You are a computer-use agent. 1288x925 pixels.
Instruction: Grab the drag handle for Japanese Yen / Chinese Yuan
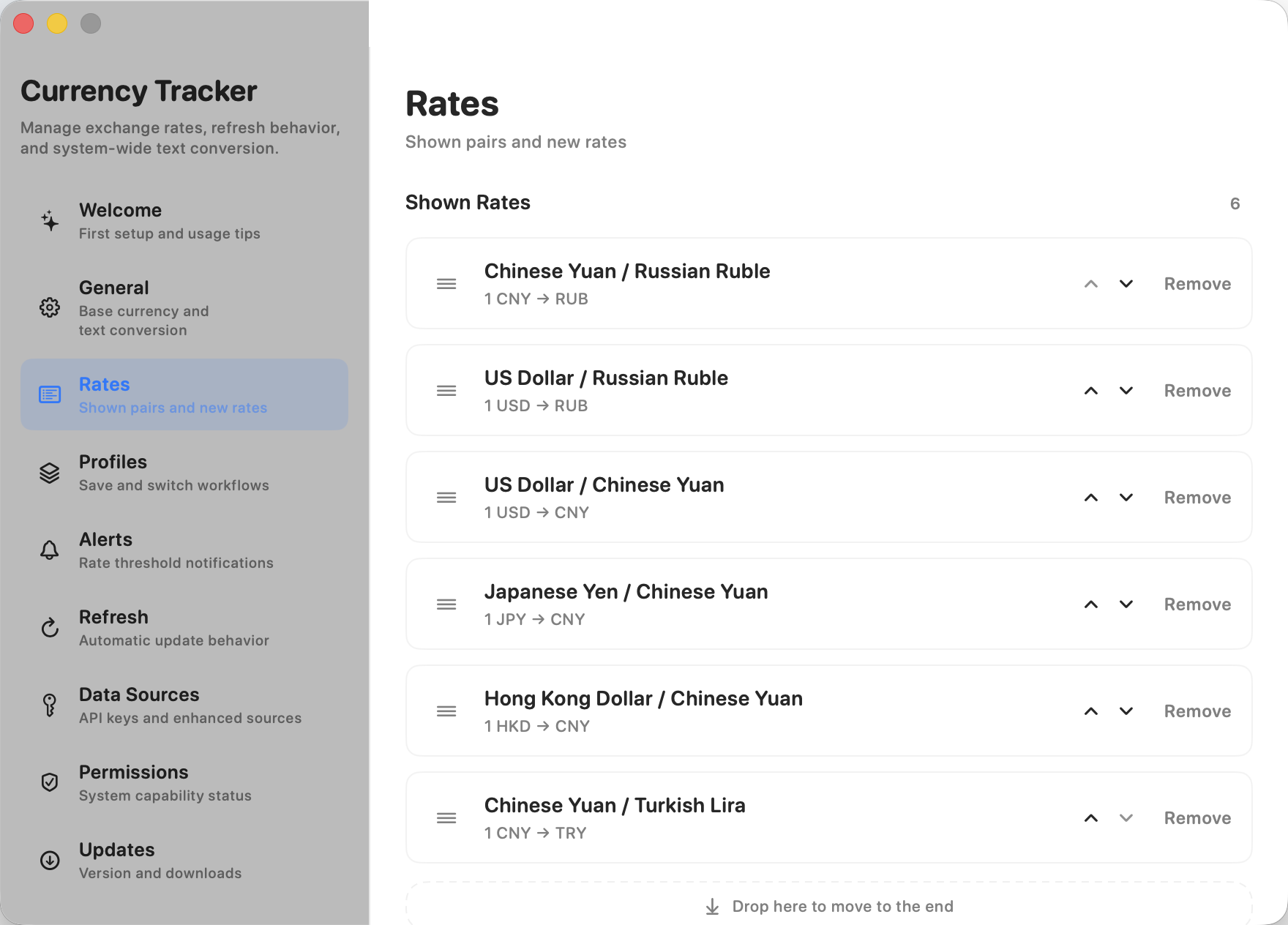pyautogui.click(x=446, y=604)
